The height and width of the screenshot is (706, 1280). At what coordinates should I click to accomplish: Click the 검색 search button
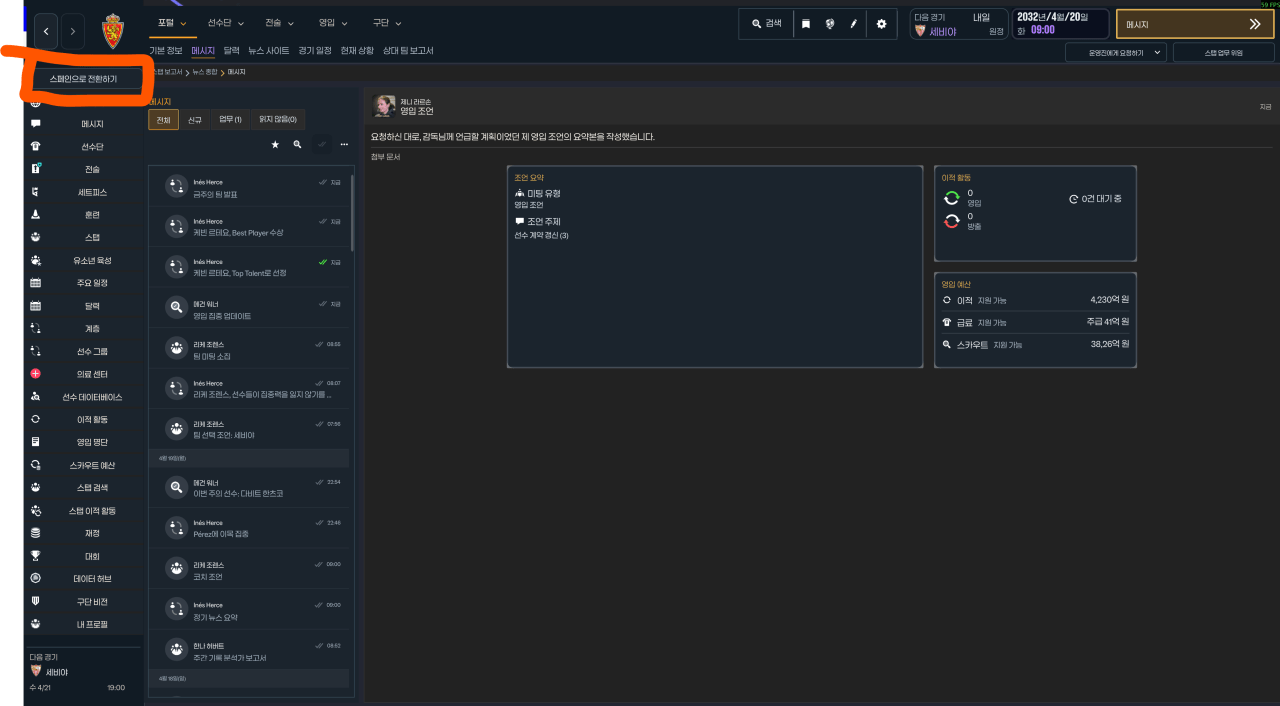pyautogui.click(x=767, y=24)
